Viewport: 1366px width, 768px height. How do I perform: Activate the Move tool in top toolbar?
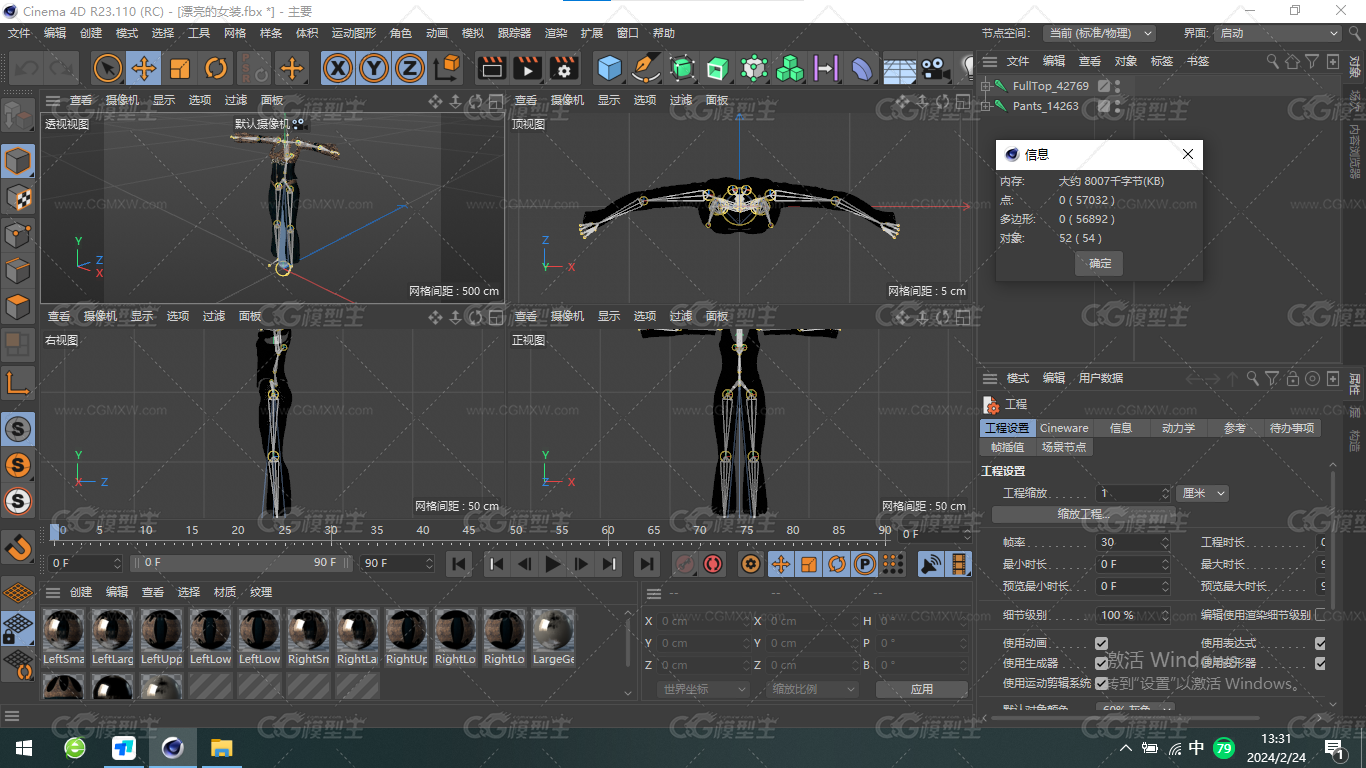144,68
